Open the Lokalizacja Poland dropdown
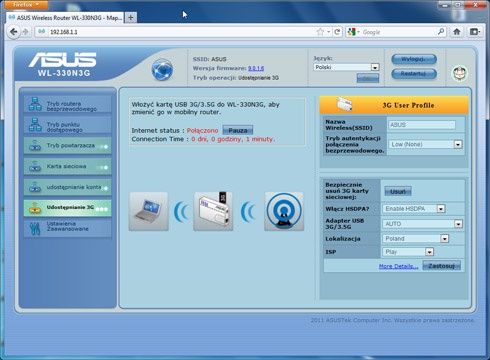Image resolution: width=490 pixels, height=360 pixels. [x=416, y=239]
